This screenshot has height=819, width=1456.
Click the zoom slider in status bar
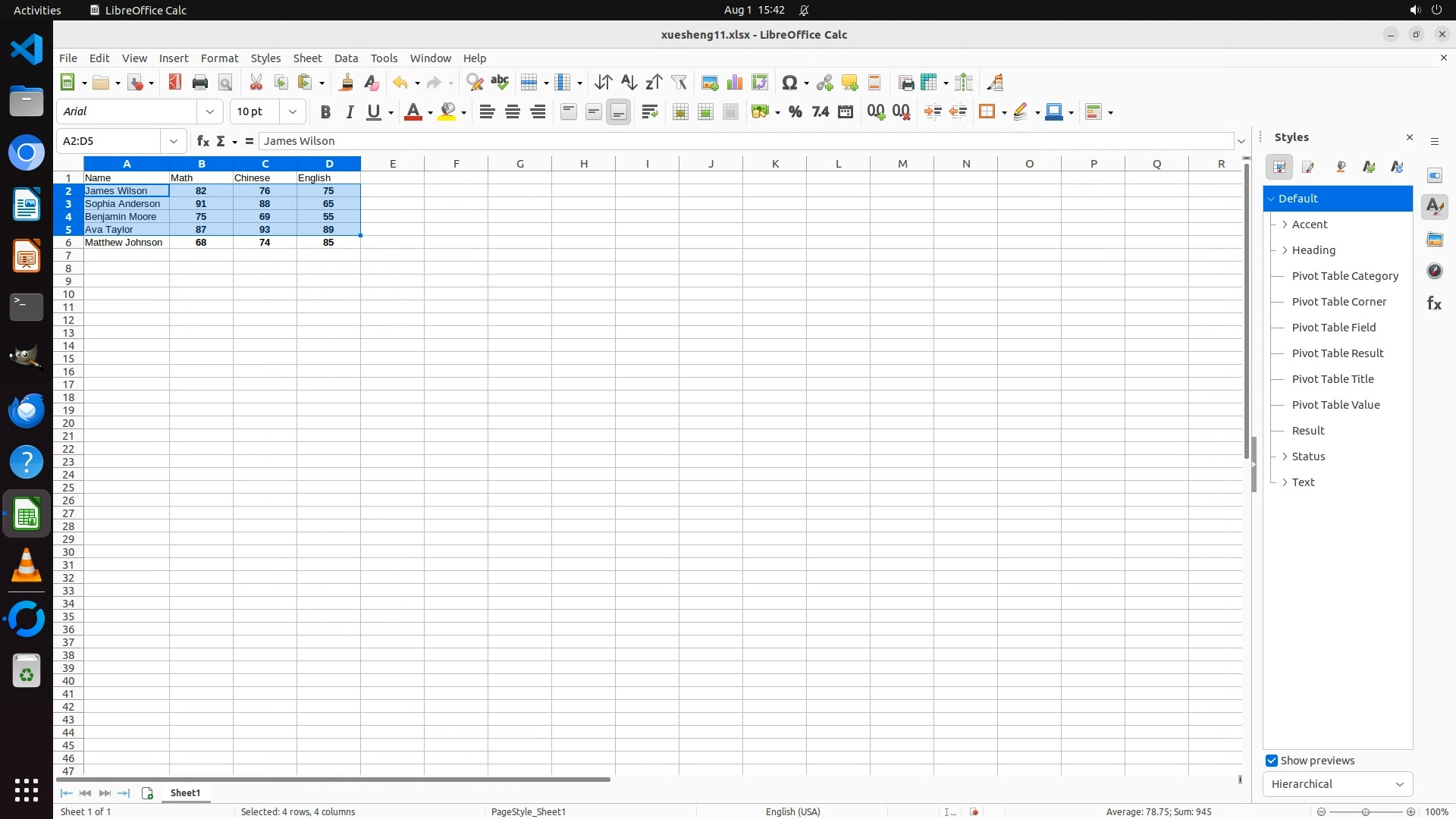point(1365,812)
